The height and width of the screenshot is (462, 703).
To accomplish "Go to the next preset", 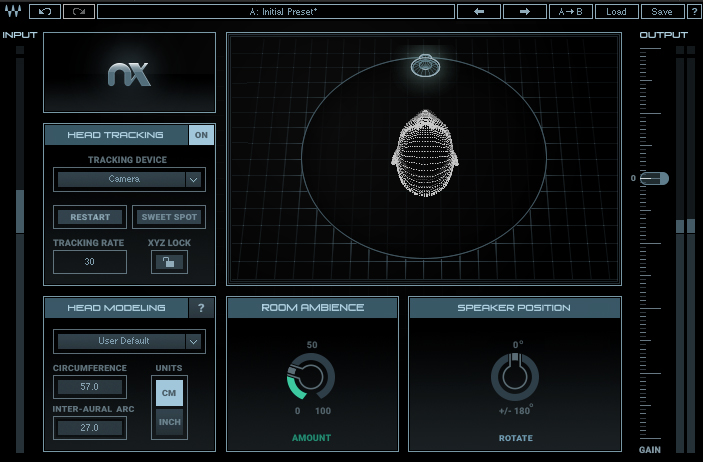I will [x=525, y=12].
